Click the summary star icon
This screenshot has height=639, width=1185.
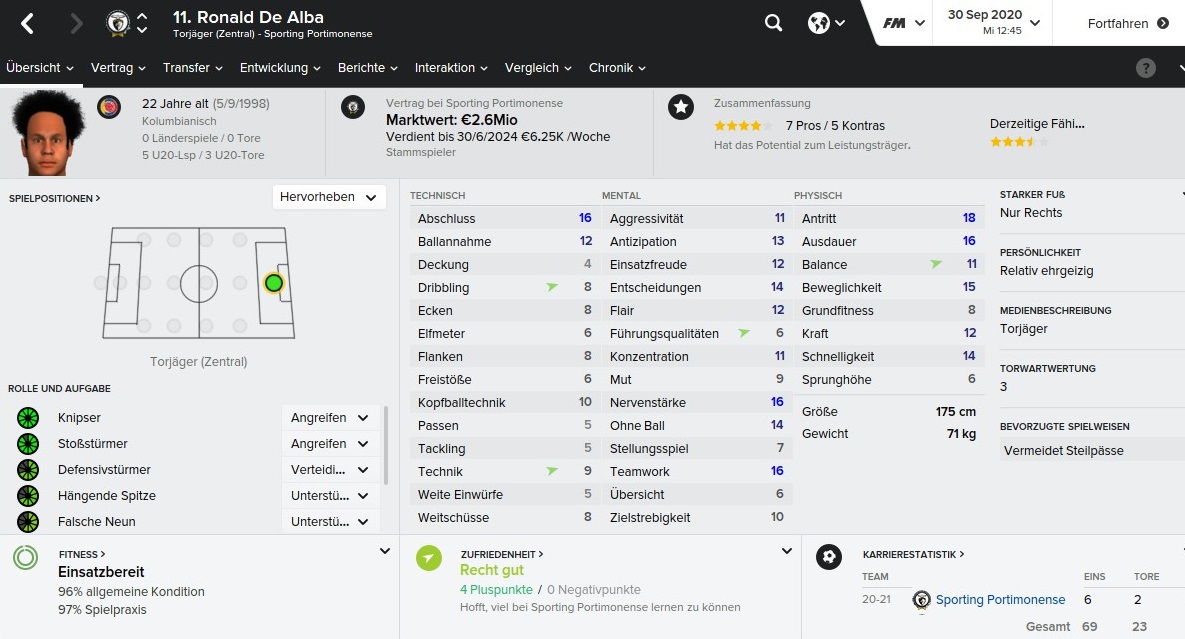coord(681,107)
